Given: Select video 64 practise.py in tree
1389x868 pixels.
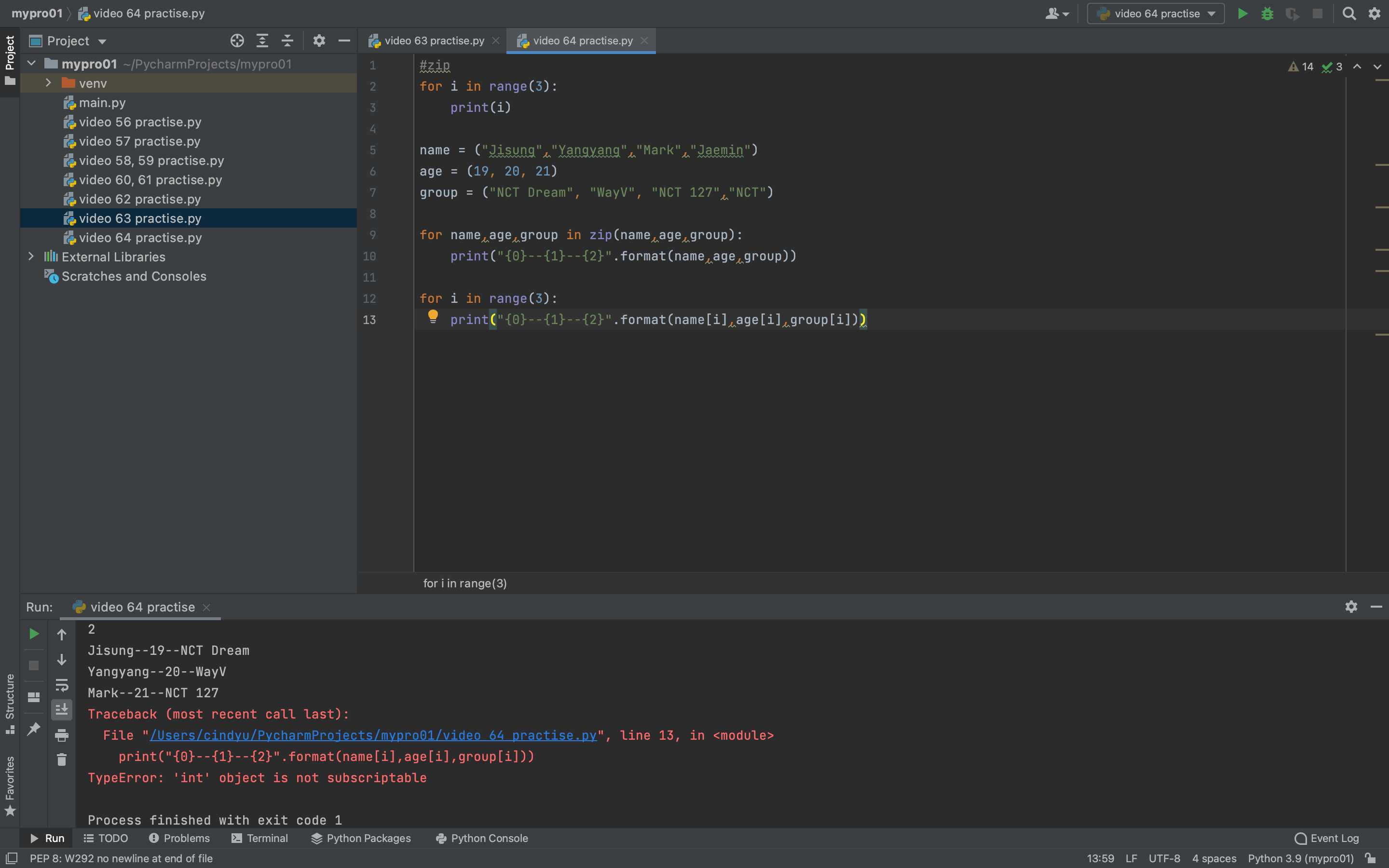Looking at the screenshot, I should pyautogui.click(x=140, y=238).
